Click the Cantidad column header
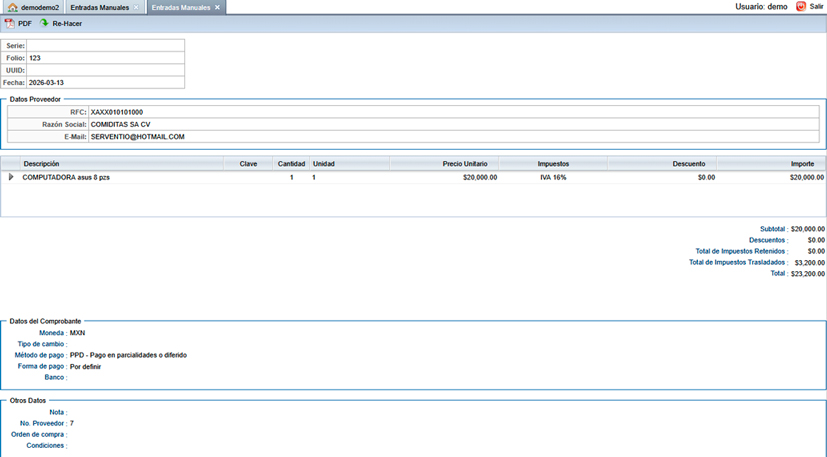Screen dimensions: 827x457 point(291,163)
